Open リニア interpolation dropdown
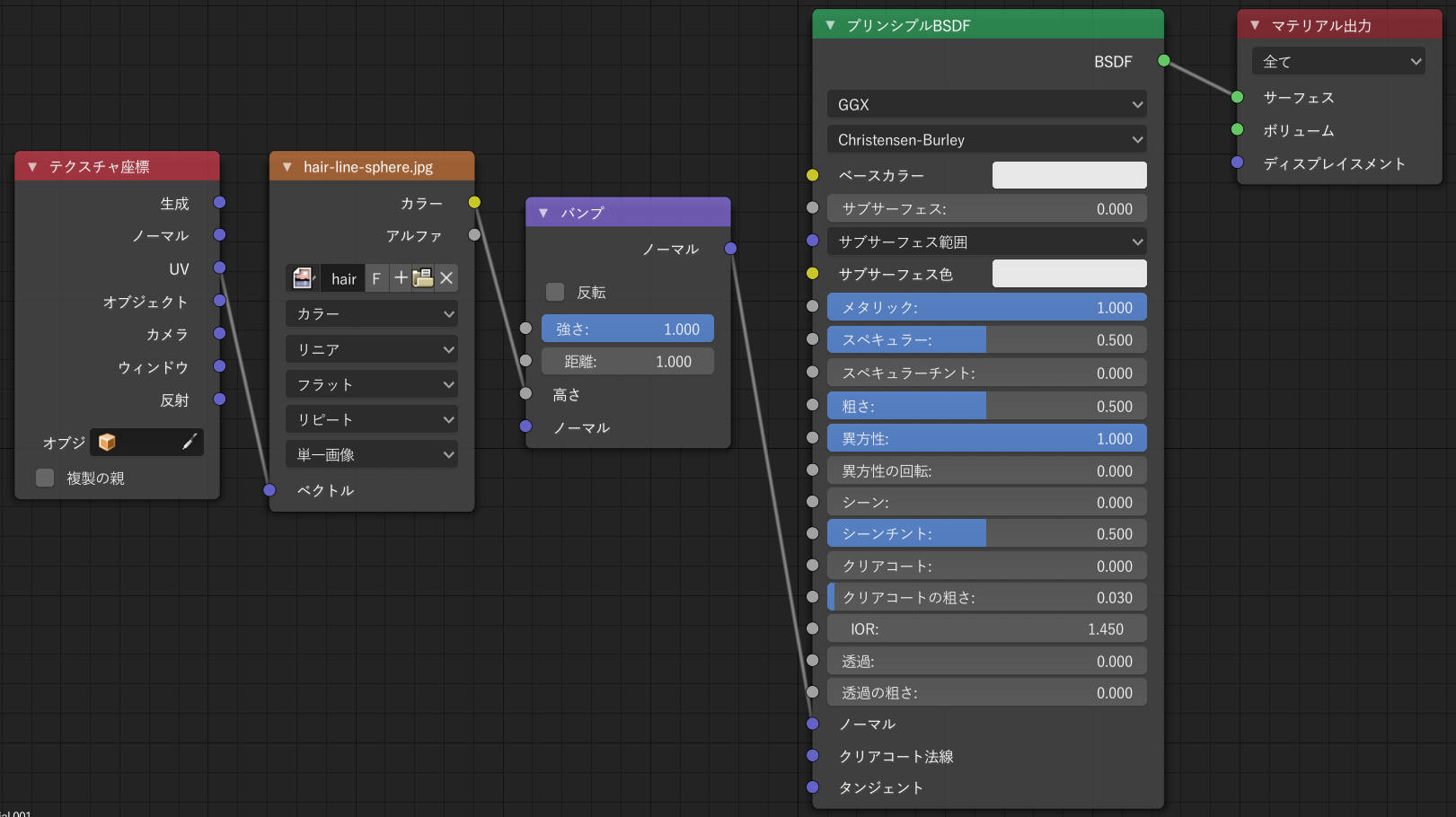The image size is (1456, 817). point(372,349)
